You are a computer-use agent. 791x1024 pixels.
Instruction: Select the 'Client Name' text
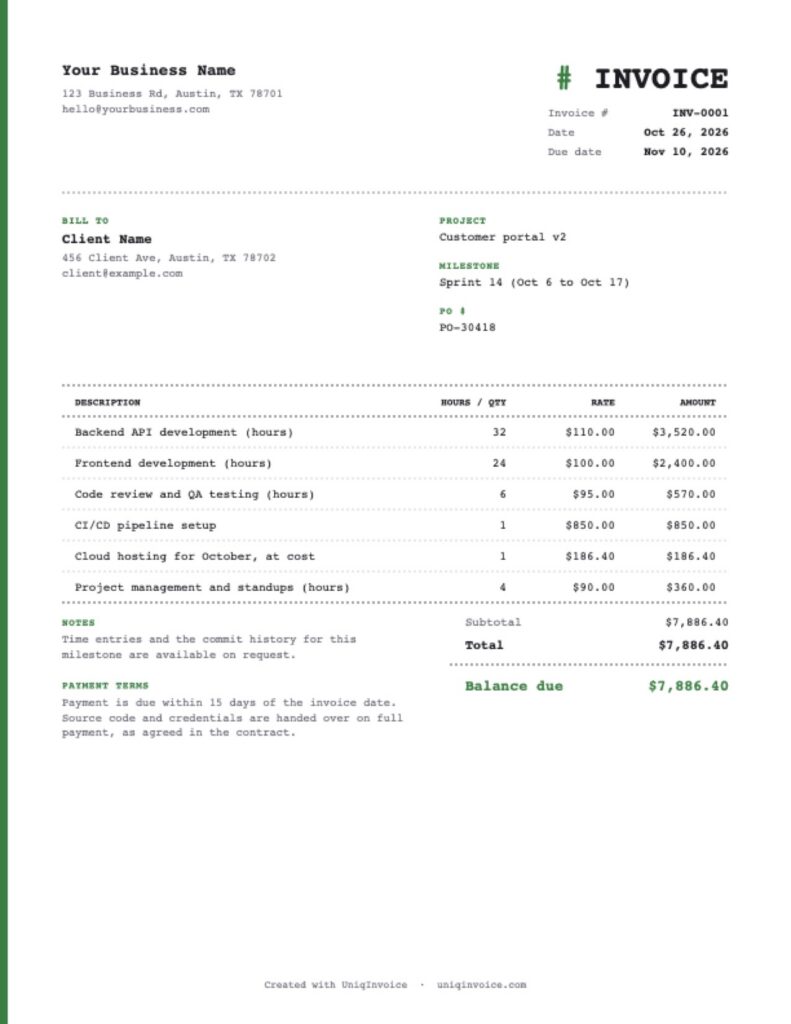click(x=106, y=239)
